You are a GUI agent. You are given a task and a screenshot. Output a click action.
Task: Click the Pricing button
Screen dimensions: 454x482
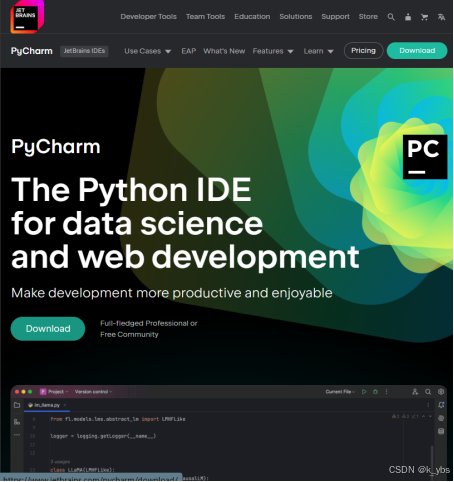point(363,51)
